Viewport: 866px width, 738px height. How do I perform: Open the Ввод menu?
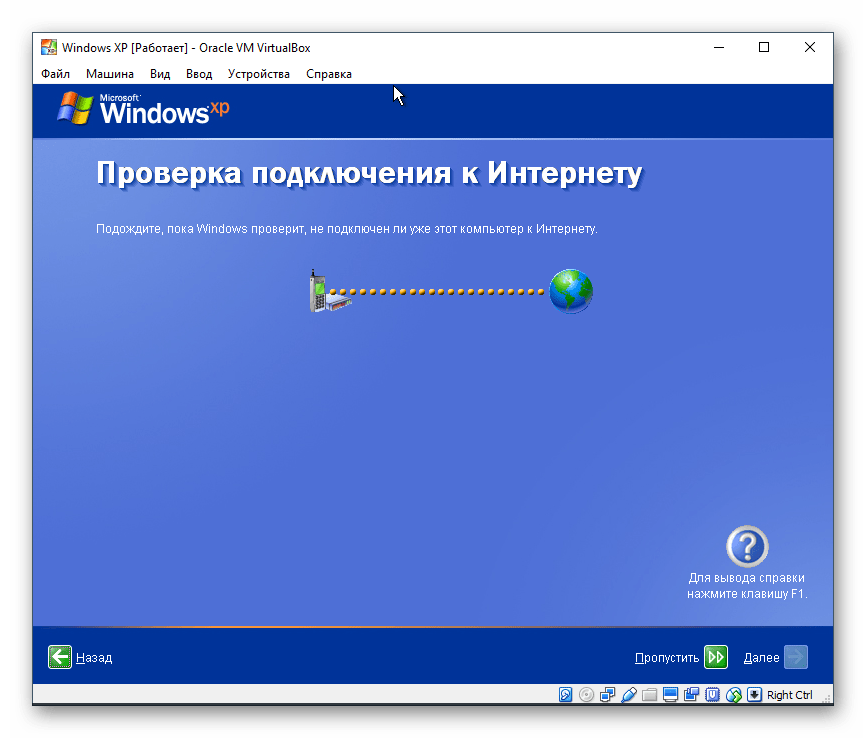pyautogui.click(x=199, y=74)
